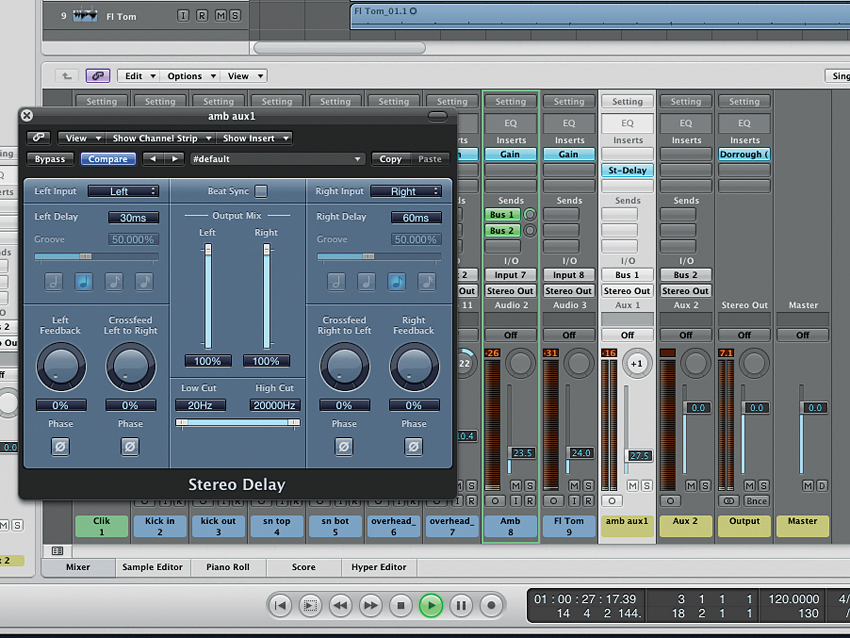Select half note for Right Delay

pyautogui.click(x=336, y=281)
